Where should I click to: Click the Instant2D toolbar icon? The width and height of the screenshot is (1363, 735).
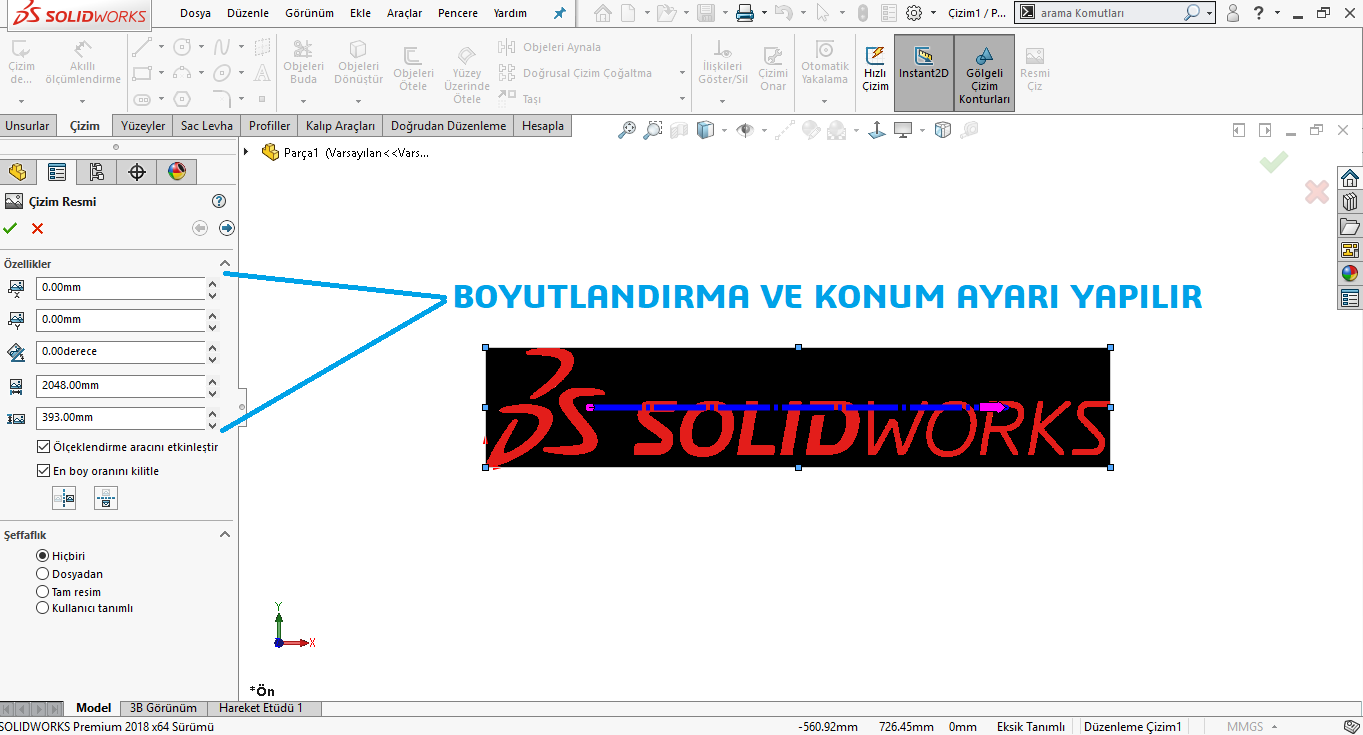tap(923, 64)
